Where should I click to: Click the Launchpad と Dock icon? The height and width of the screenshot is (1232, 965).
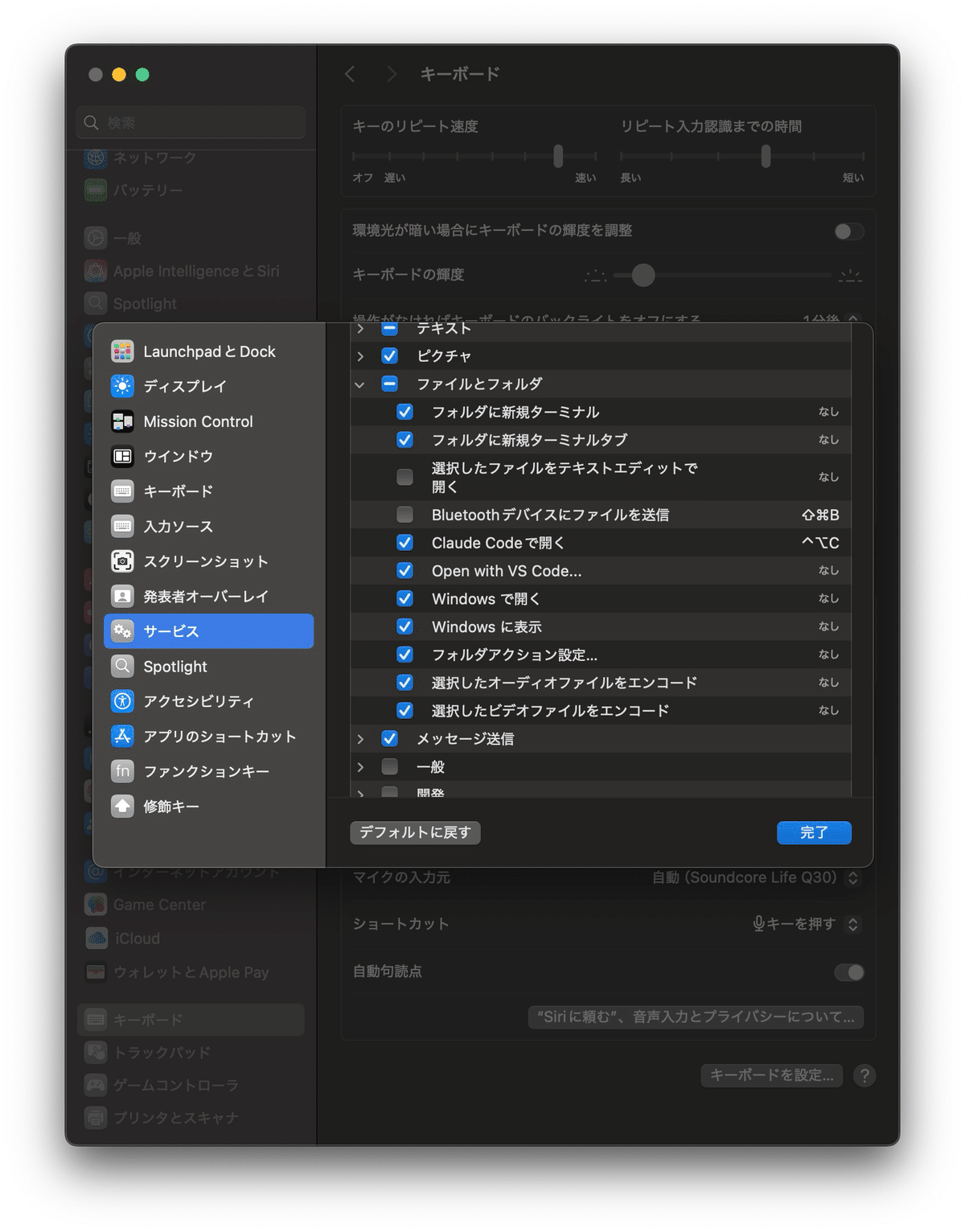pos(122,351)
